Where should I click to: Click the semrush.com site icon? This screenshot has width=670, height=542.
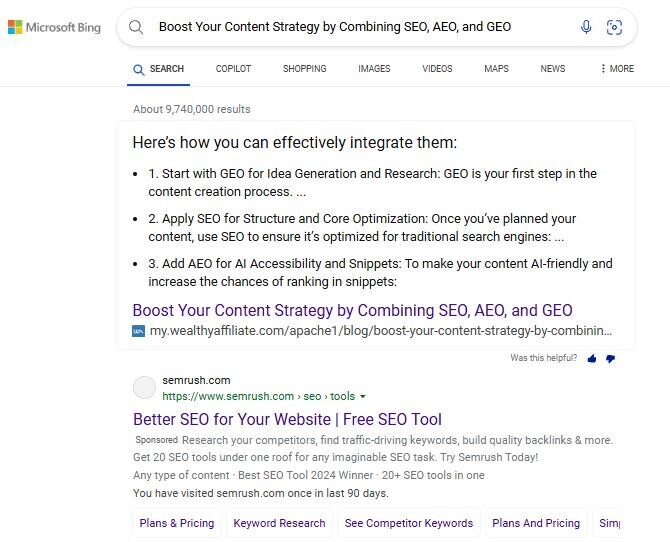pos(145,388)
